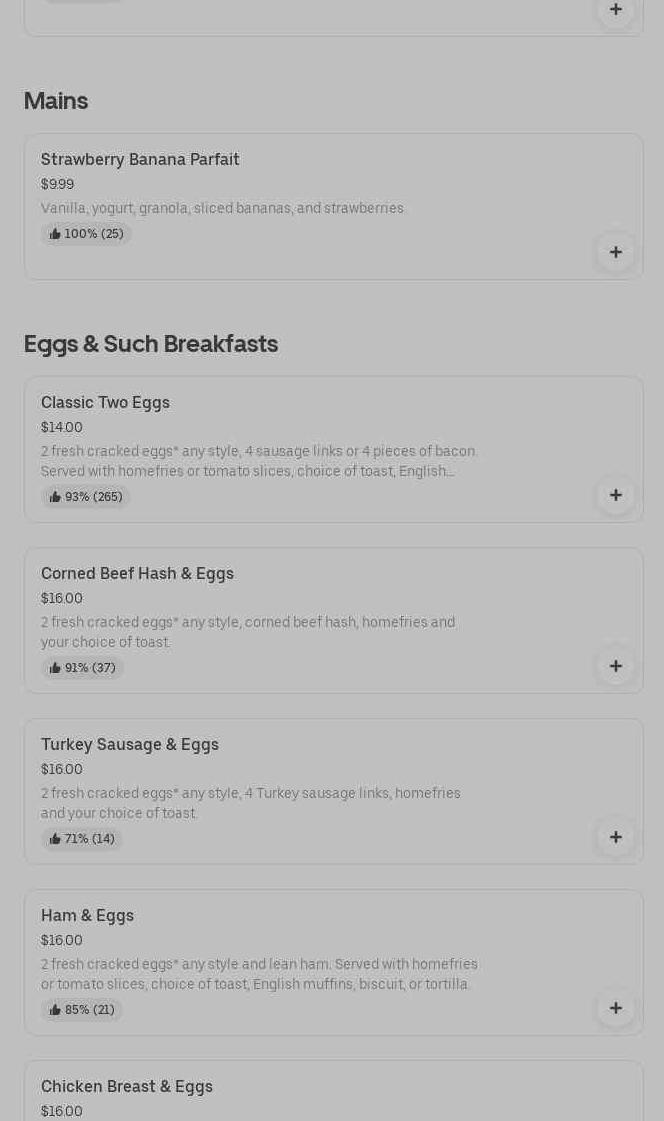Screen dimensions: 664x1121
Task: Select the 85% (21) rating badge
Action: click(82, 1010)
